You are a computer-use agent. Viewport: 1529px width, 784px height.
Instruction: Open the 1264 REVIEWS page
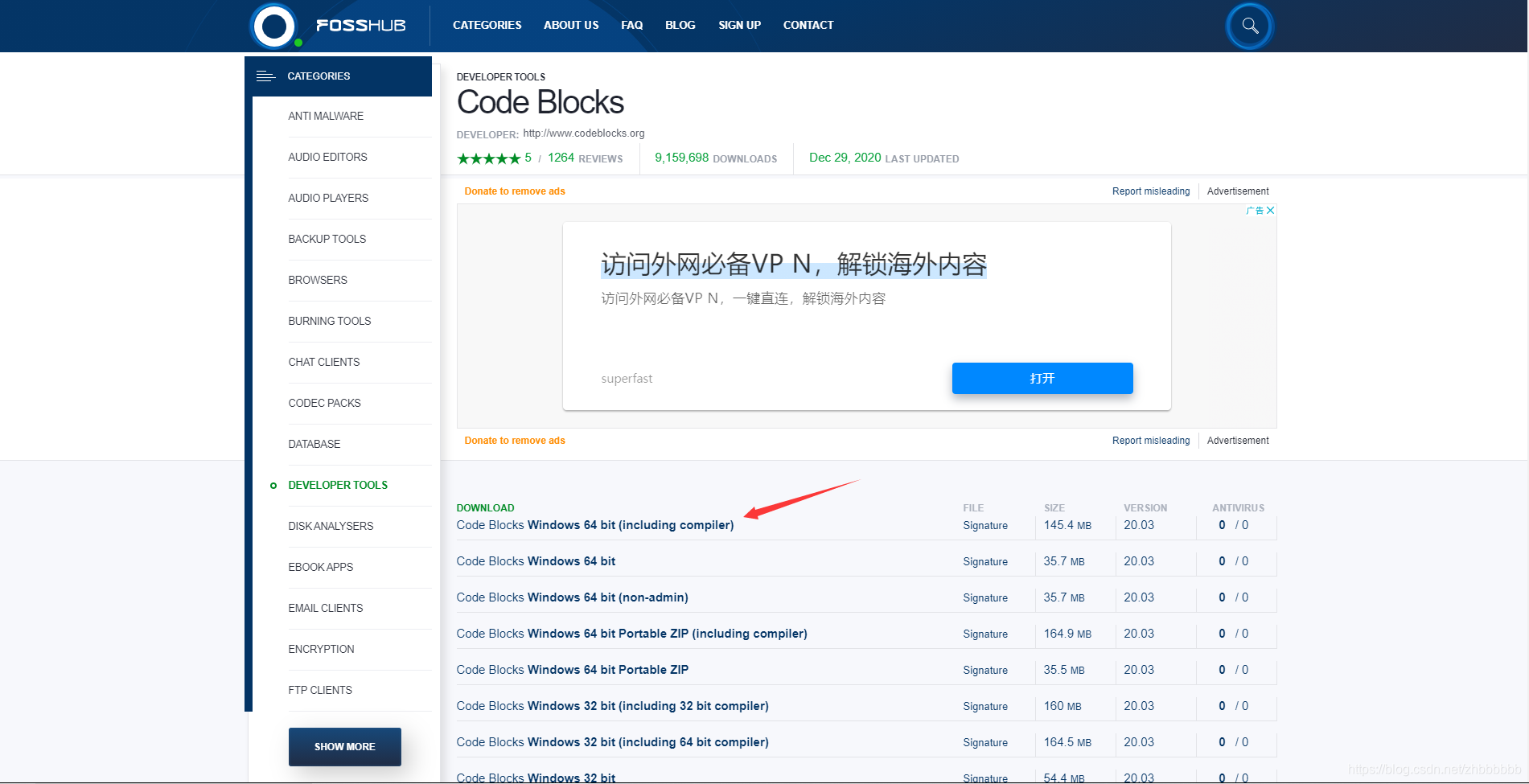point(585,158)
